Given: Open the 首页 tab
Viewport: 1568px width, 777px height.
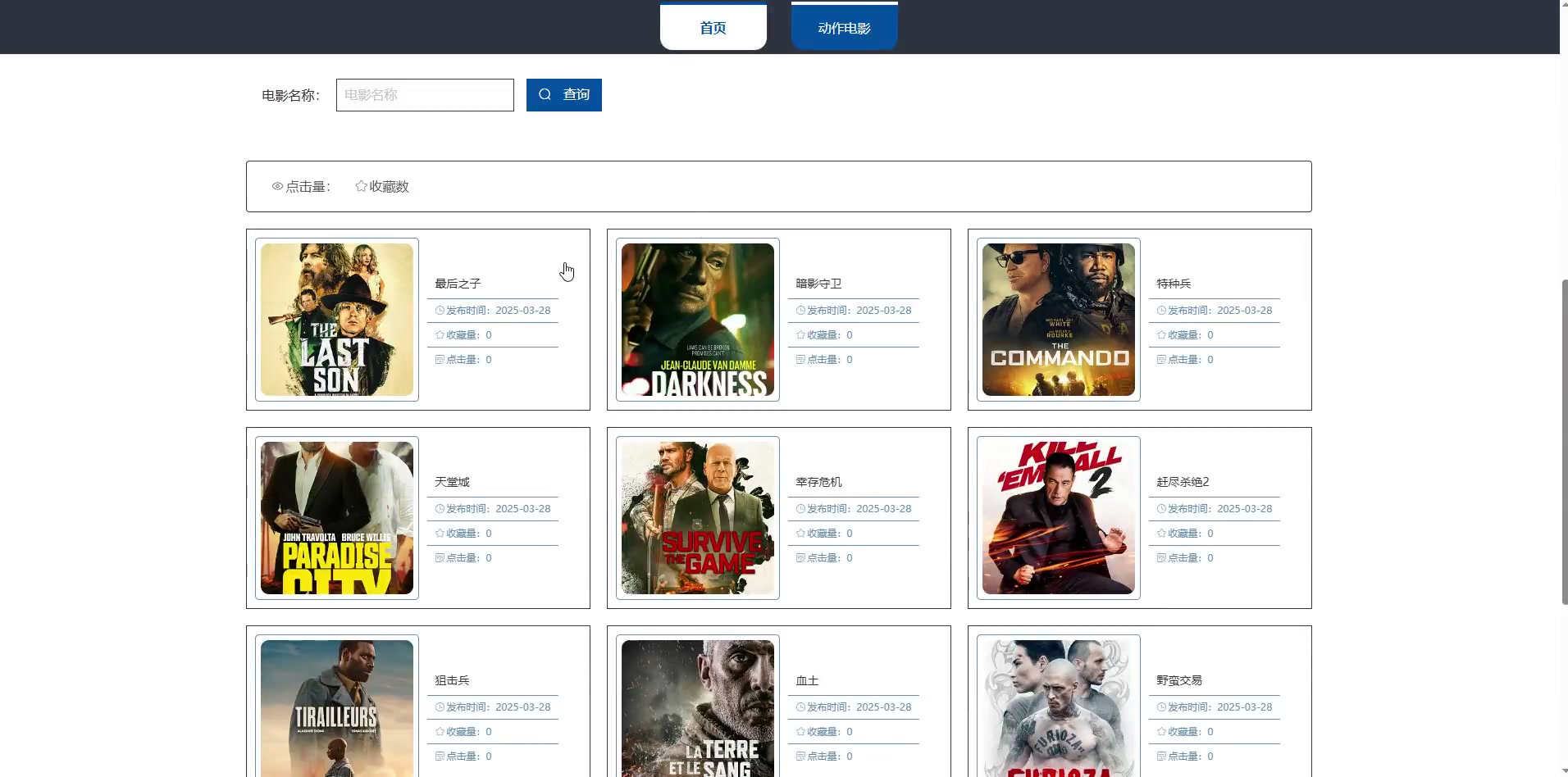Looking at the screenshot, I should click(x=713, y=28).
